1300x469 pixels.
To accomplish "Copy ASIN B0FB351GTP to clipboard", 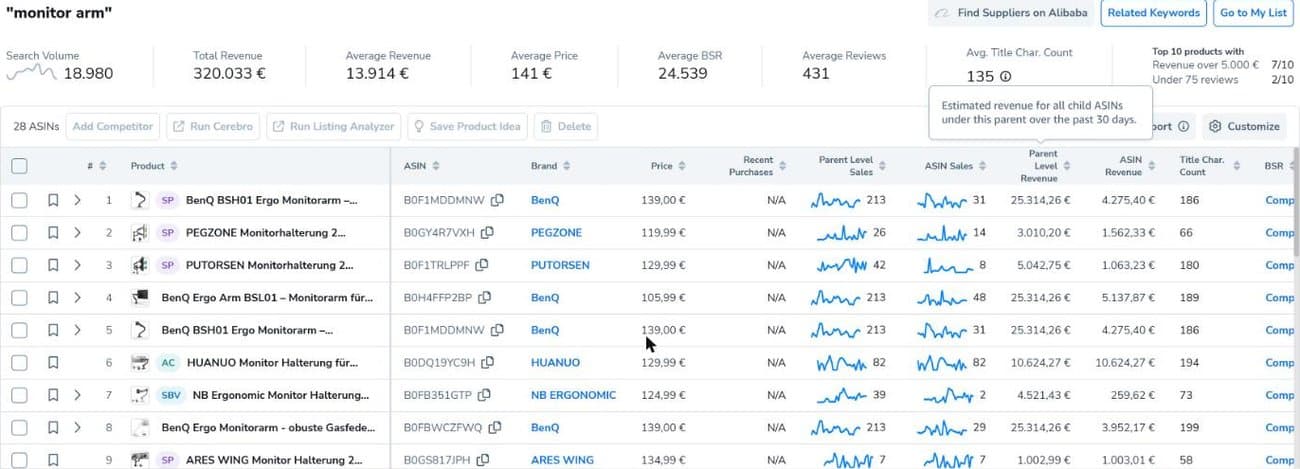I will (484, 395).
